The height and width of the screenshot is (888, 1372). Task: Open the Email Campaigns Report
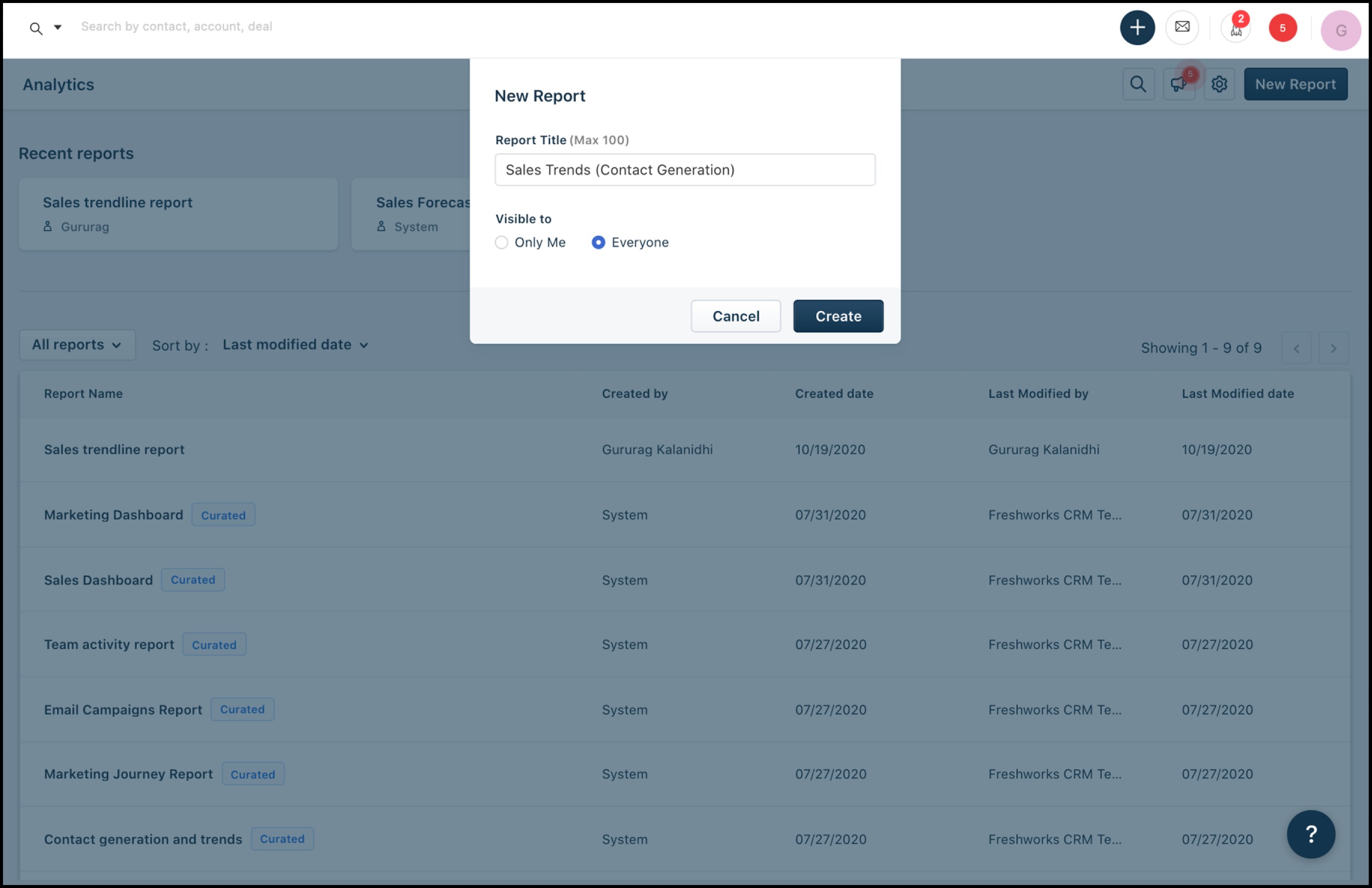click(x=123, y=709)
